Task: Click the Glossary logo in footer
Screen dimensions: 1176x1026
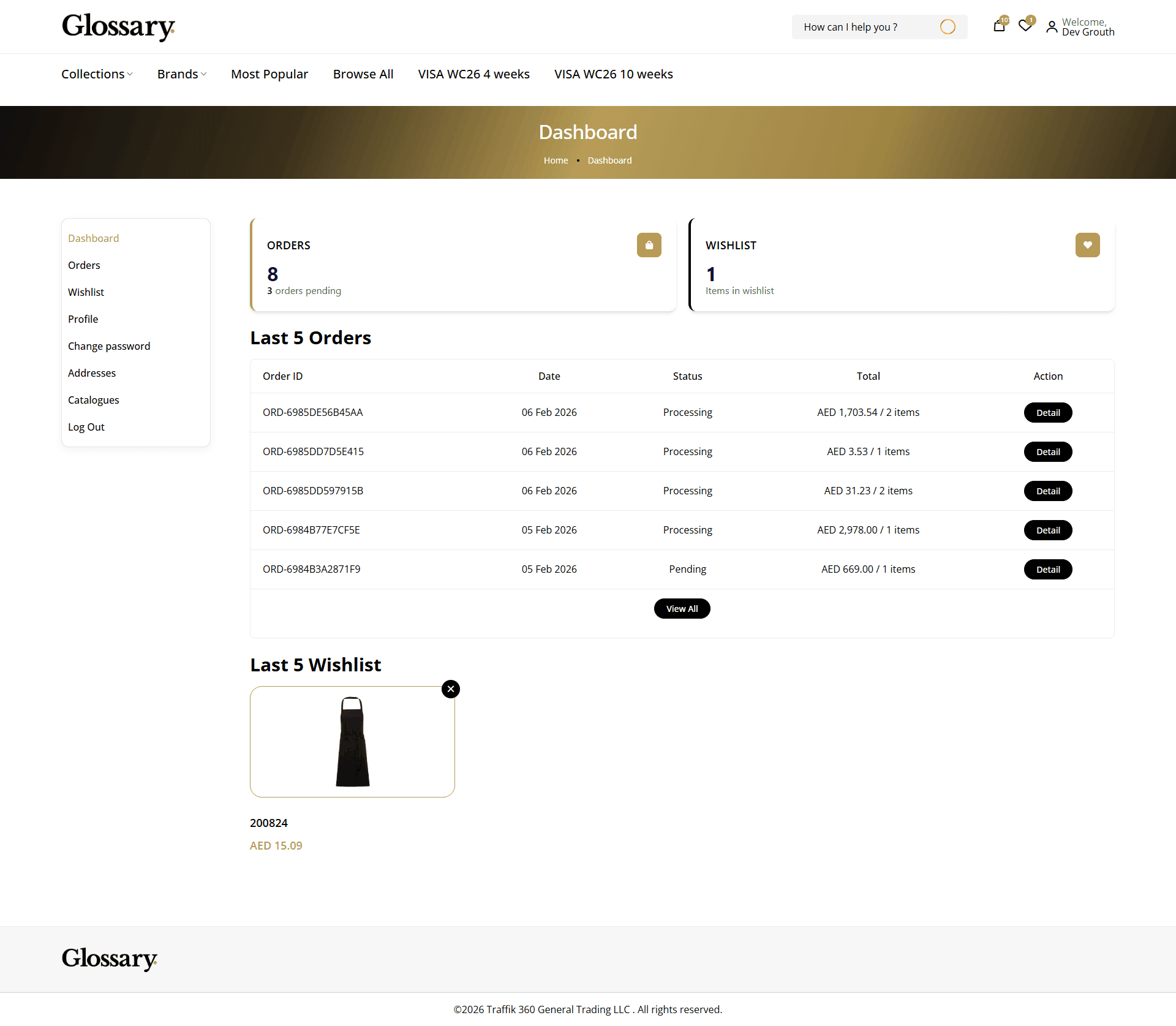Action: 110,959
